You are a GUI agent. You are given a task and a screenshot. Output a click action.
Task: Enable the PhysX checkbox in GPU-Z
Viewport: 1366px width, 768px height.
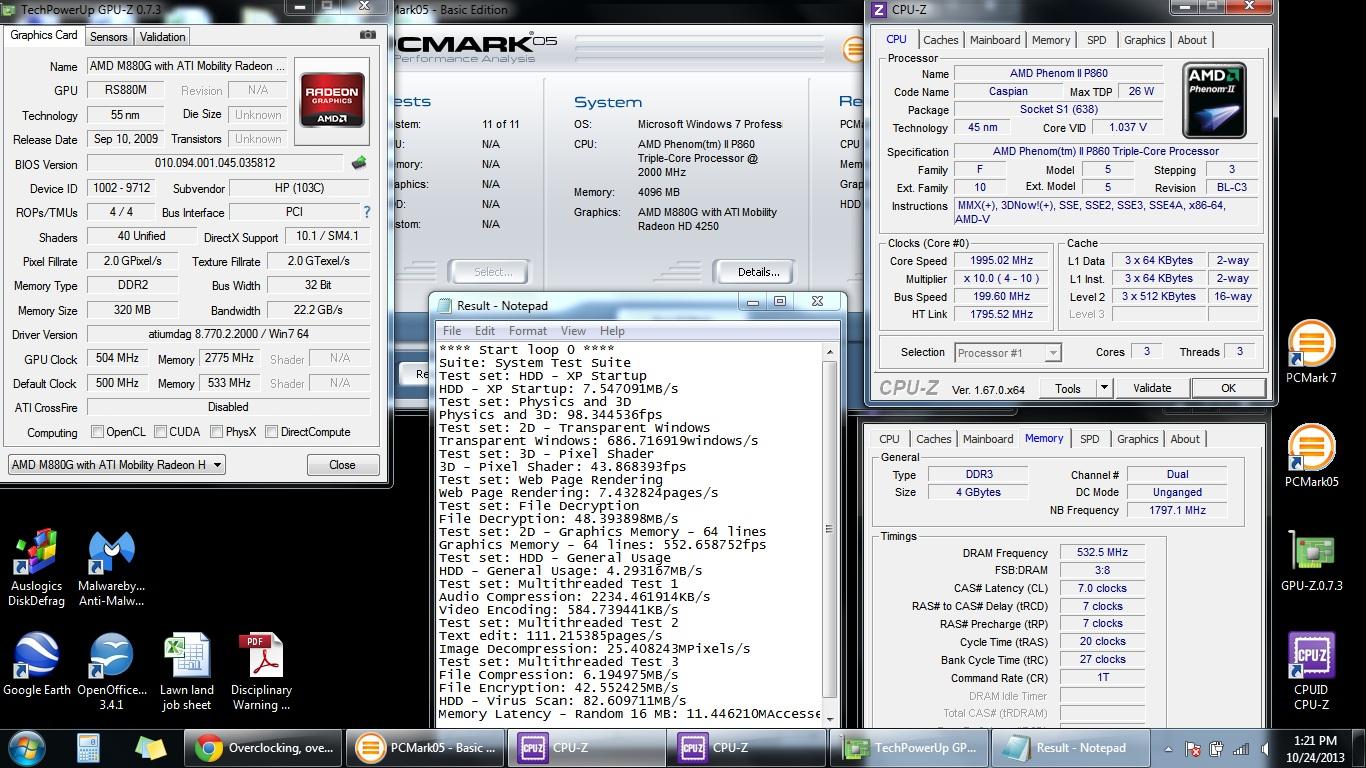coord(217,432)
